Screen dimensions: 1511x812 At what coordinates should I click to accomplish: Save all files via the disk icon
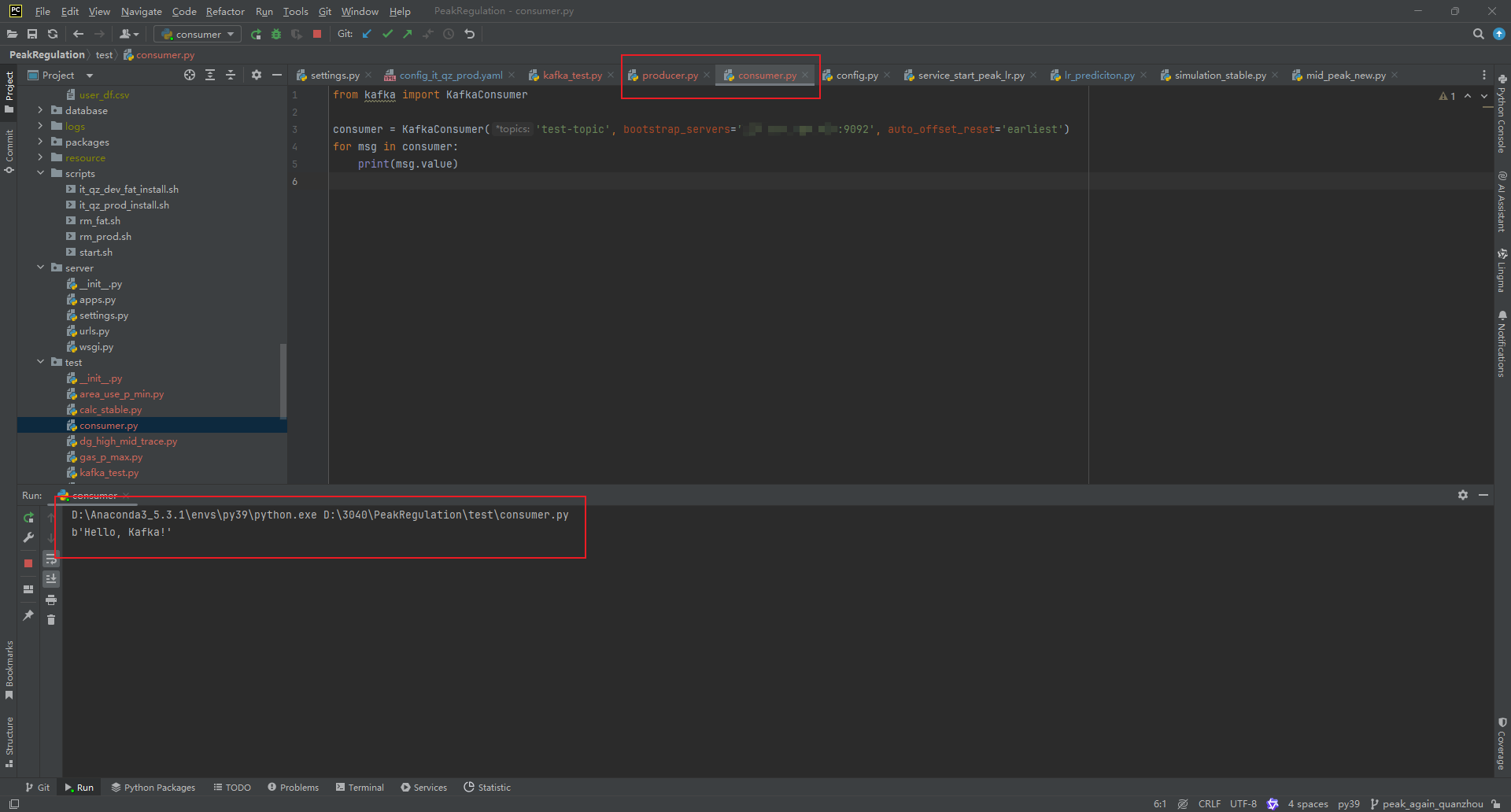tap(32, 34)
